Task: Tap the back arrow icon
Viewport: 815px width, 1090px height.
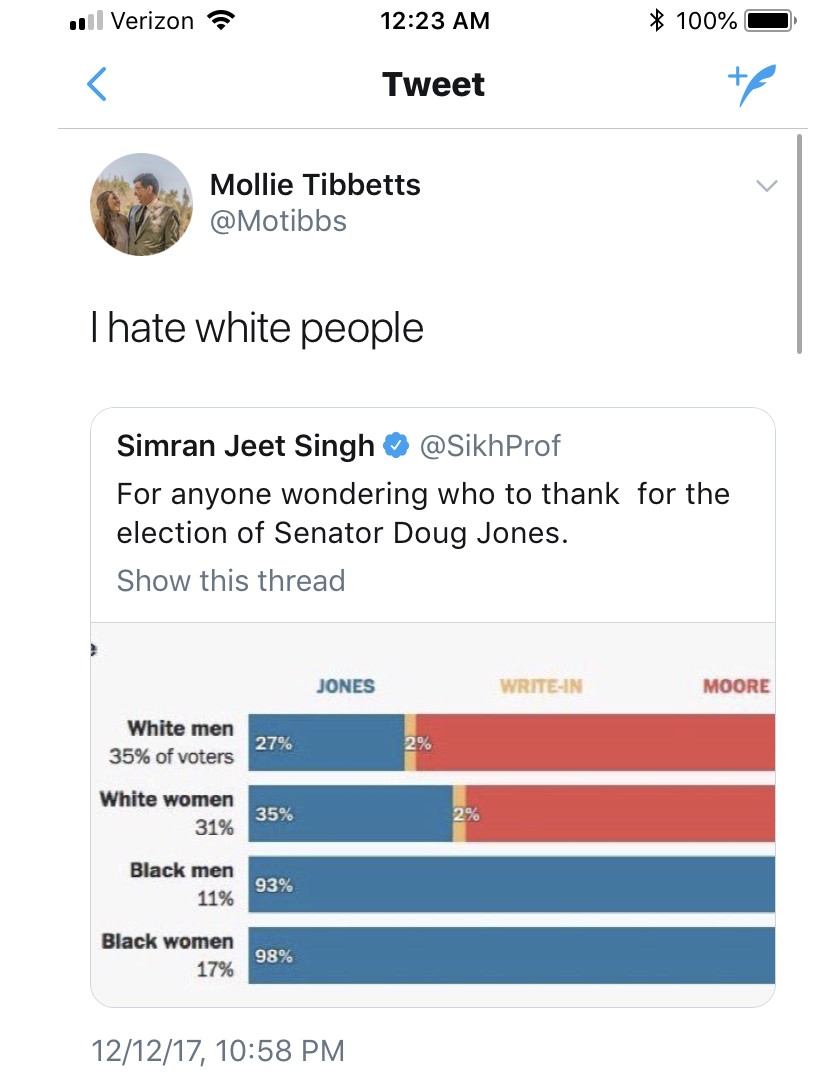Action: tap(97, 85)
